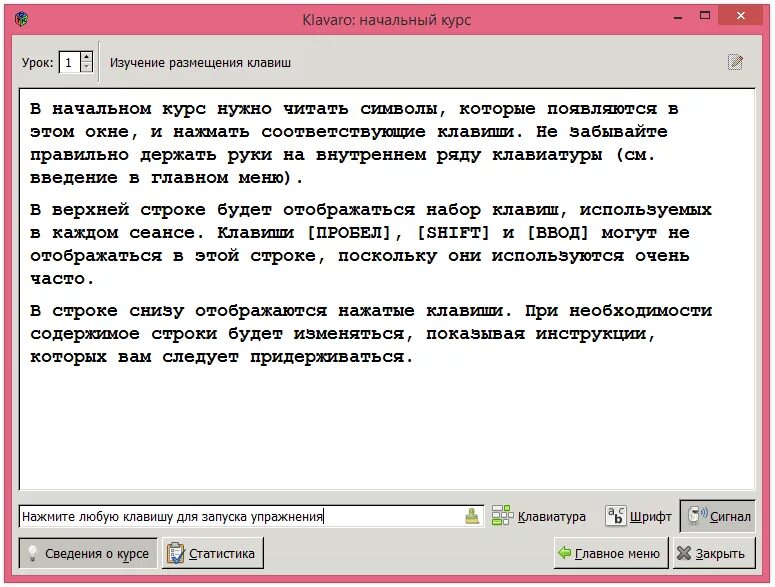
Task: Click the Урок: label
Action: (x=37, y=63)
